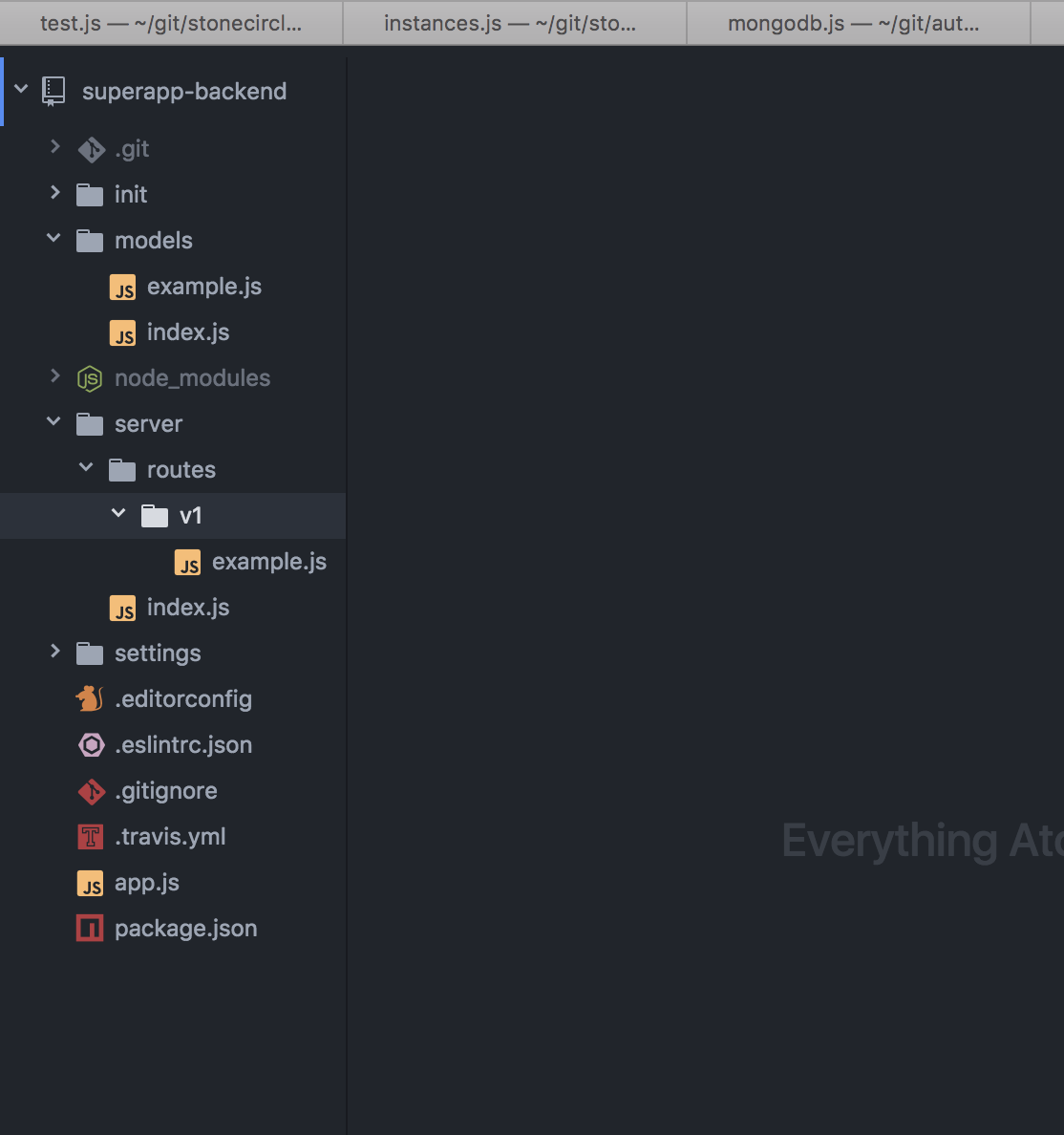Click the .travis.yml Travis icon
Image resolution: width=1064 pixels, height=1135 pixels.
point(90,838)
